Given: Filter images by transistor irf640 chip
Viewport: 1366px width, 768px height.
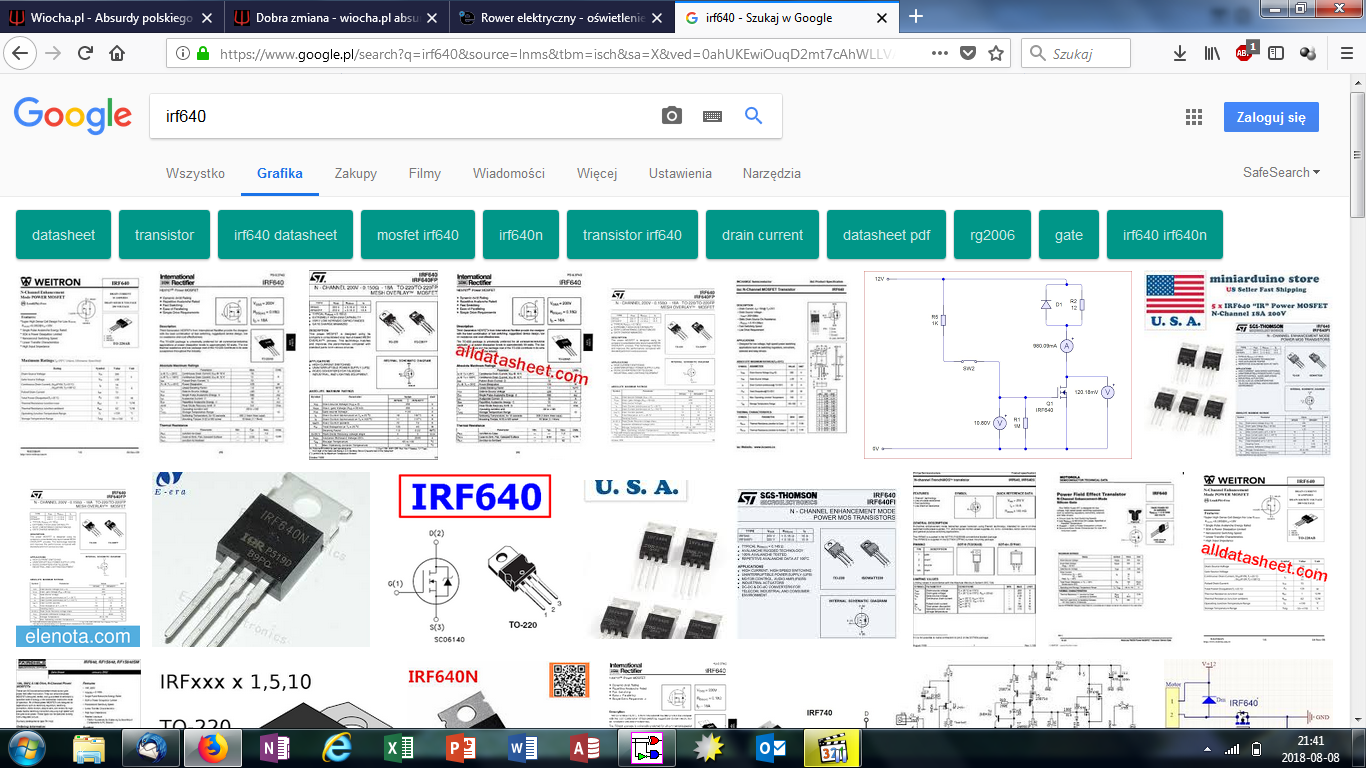Looking at the screenshot, I should coord(633,235).
